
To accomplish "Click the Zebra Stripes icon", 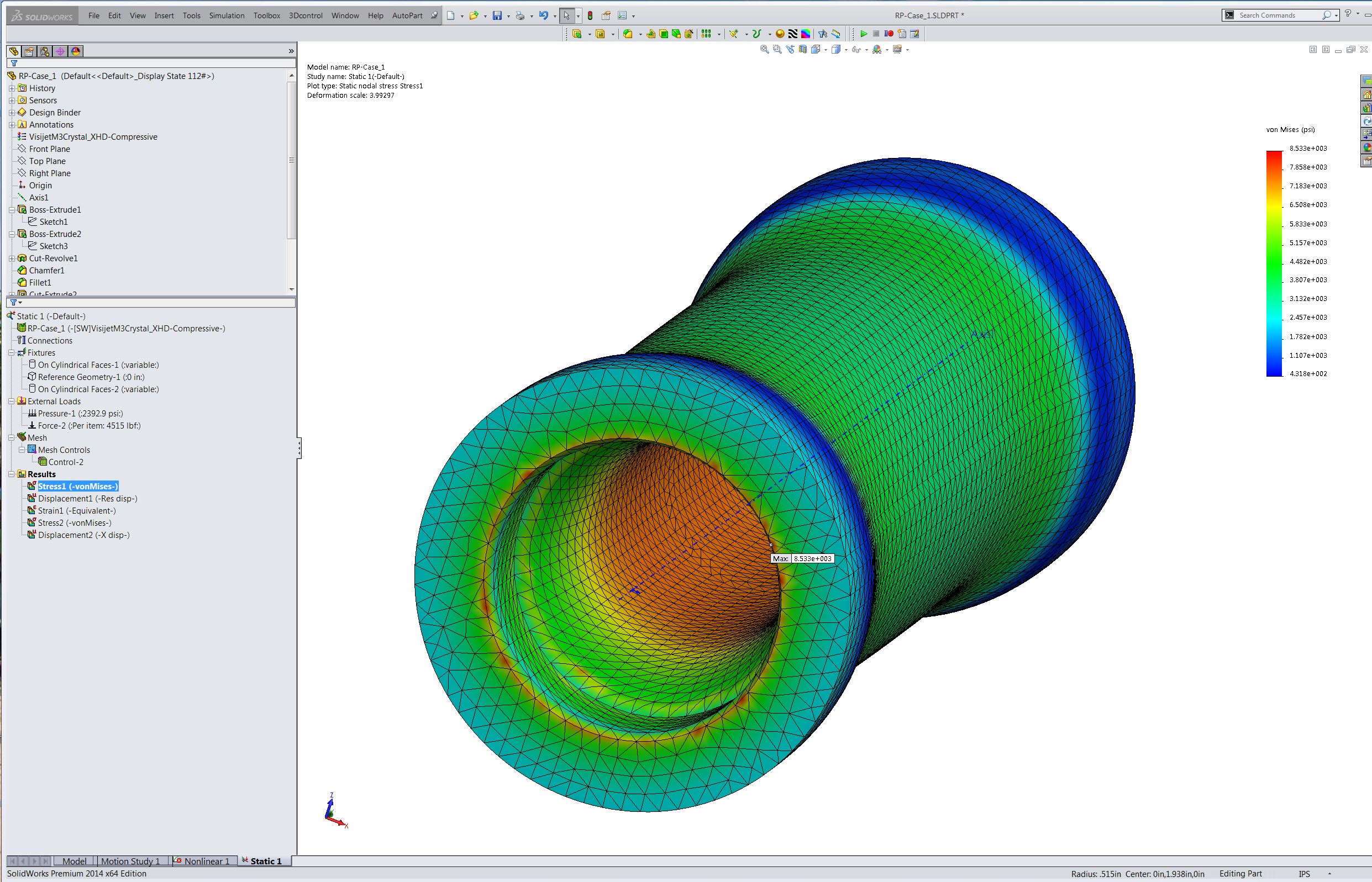I will [x=793, y=34].
